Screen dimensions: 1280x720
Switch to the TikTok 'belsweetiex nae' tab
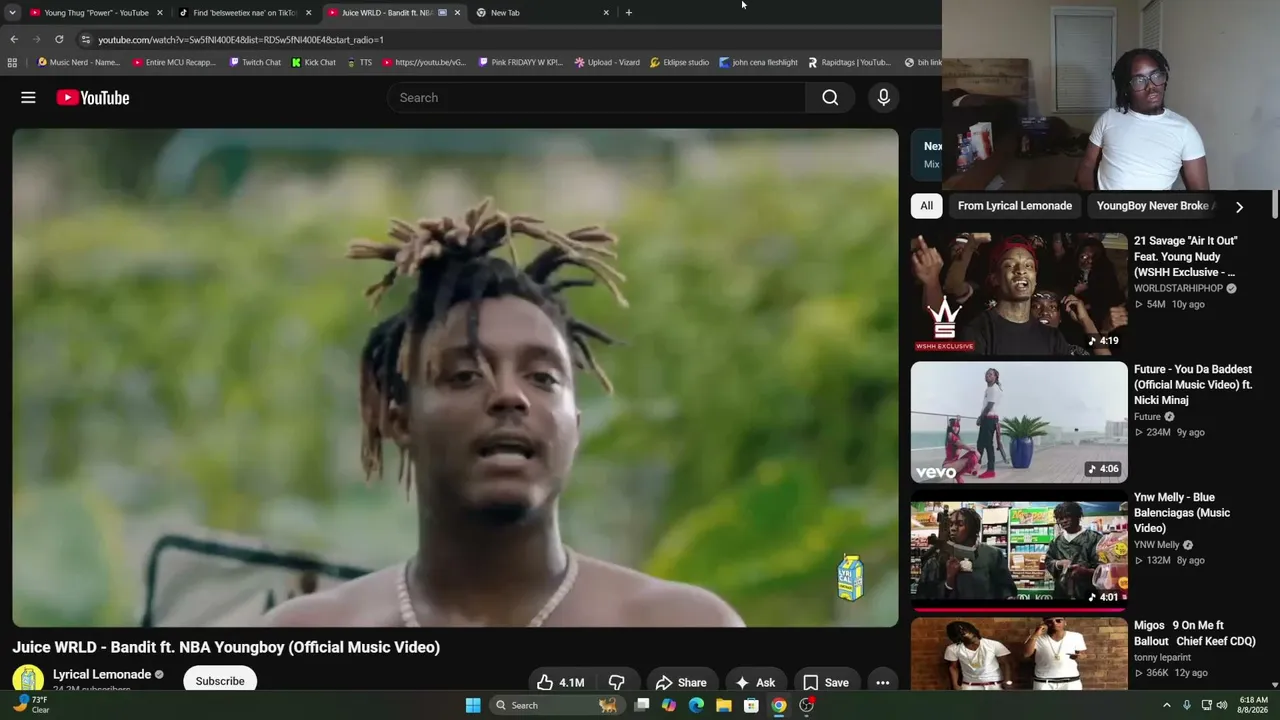tap(244, 13)
